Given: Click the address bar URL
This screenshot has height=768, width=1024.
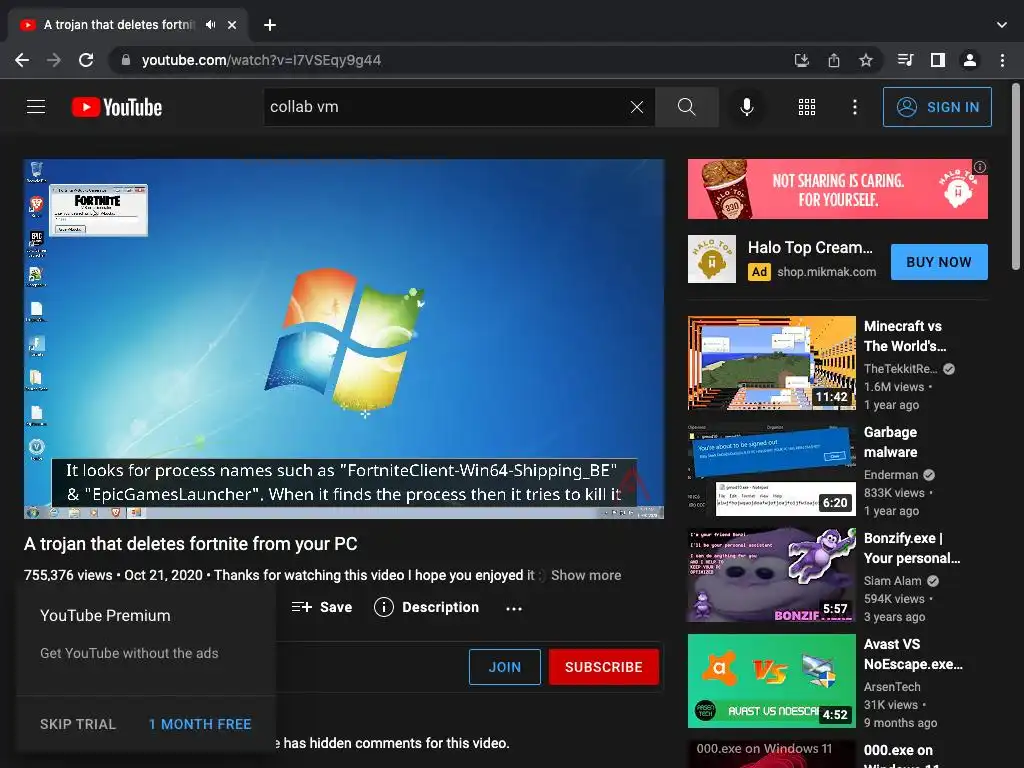Looking at the screenshot, I should tap(261, 60).
